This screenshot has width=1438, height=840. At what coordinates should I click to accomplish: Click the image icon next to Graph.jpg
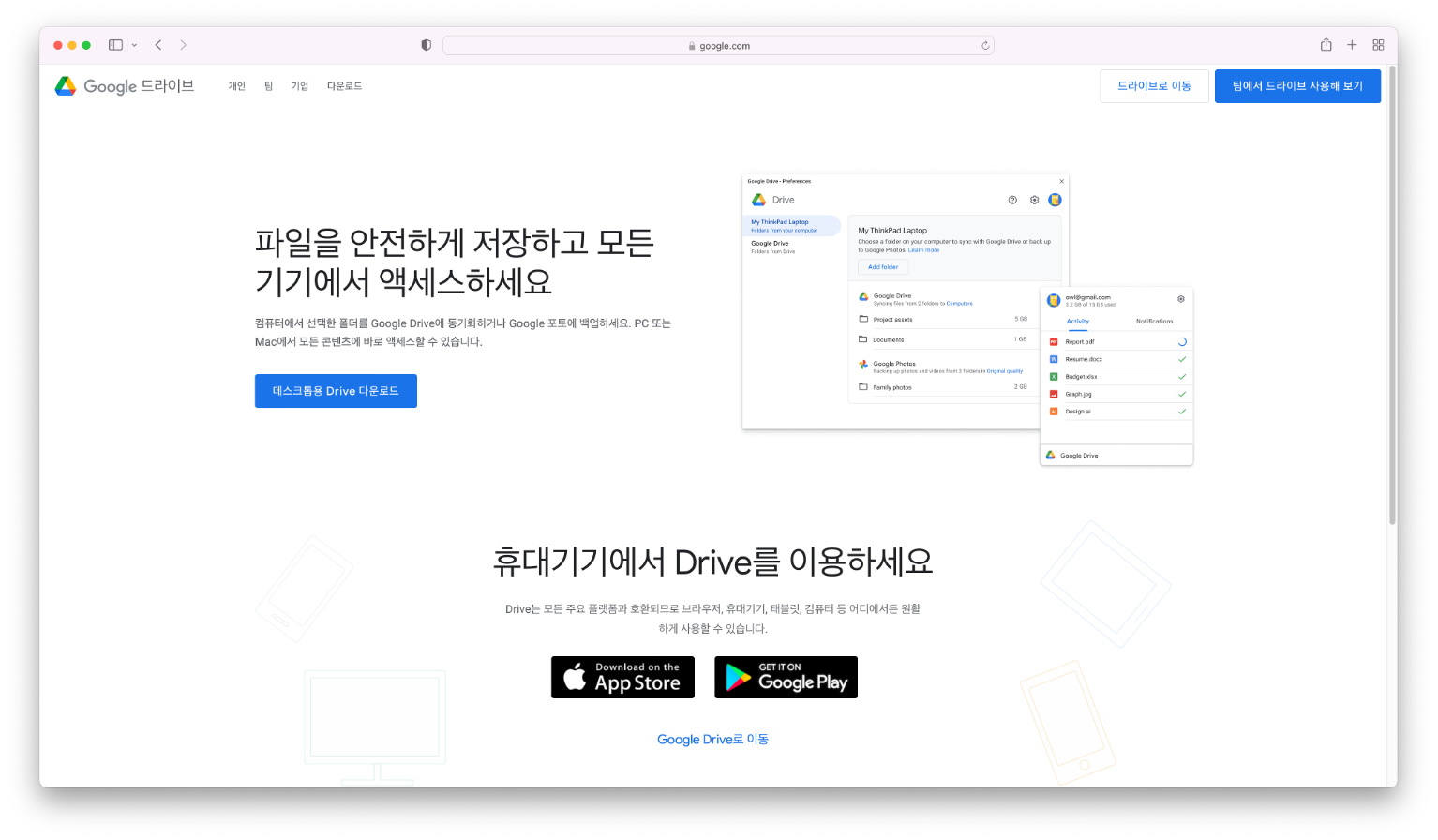1054,394
